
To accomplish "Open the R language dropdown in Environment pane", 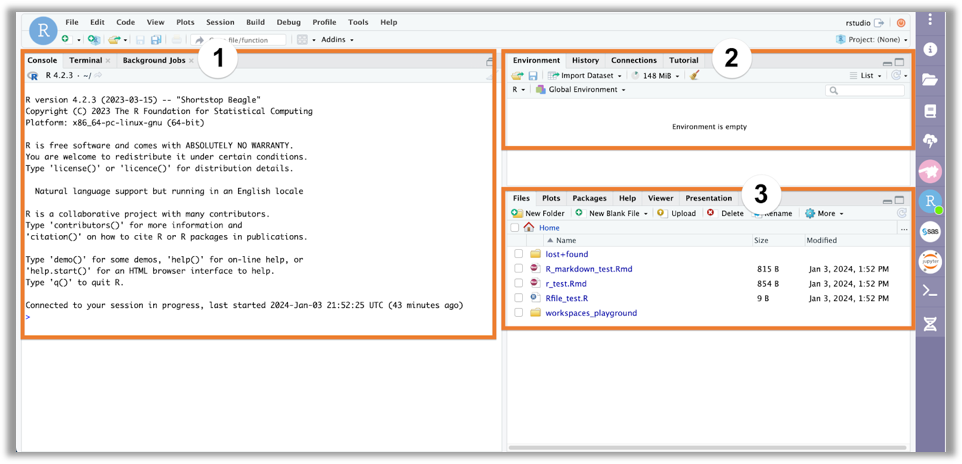I will point(518,90).
